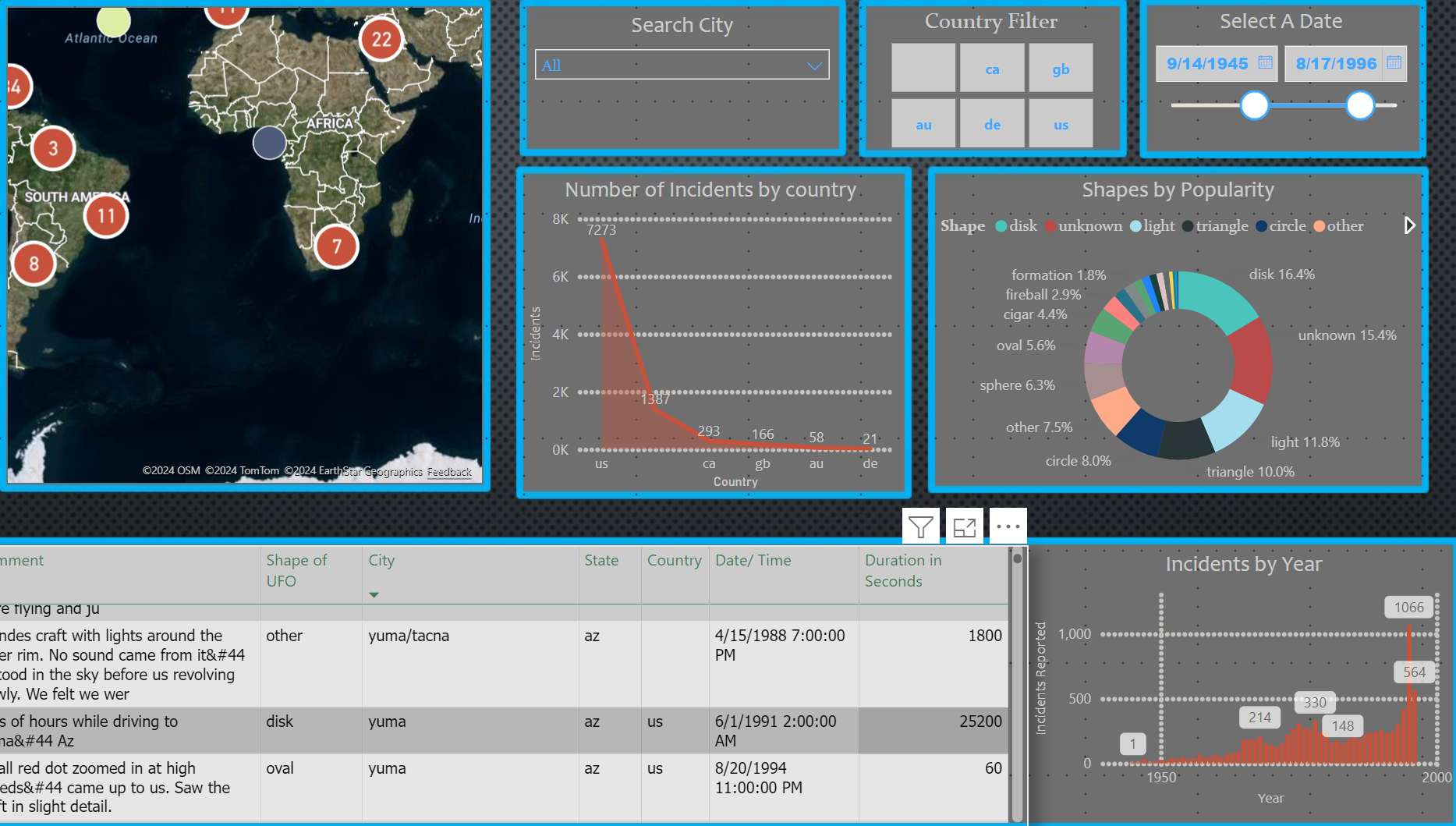
Task: Select the 'au' country filter button
Action: pyautogui.click(x=923, y=124)
